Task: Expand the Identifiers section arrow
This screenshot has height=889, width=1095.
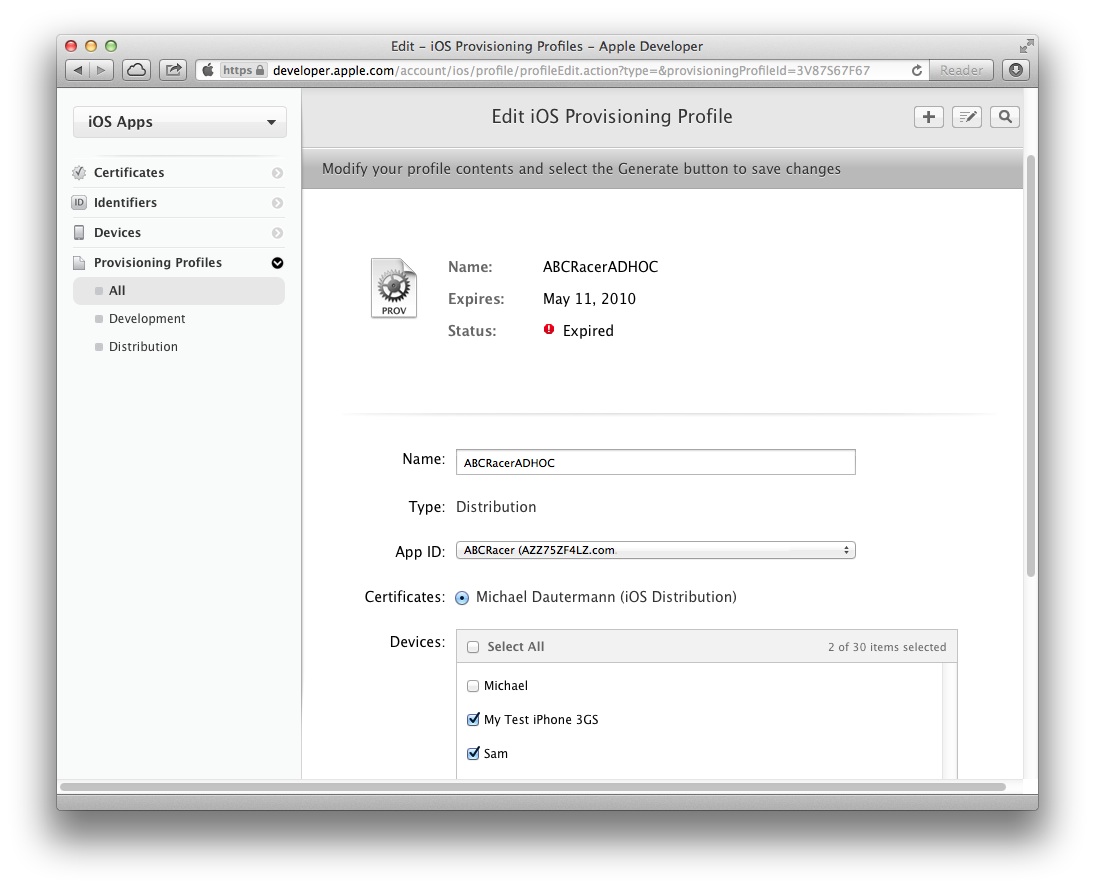Action: click(277, 203)
